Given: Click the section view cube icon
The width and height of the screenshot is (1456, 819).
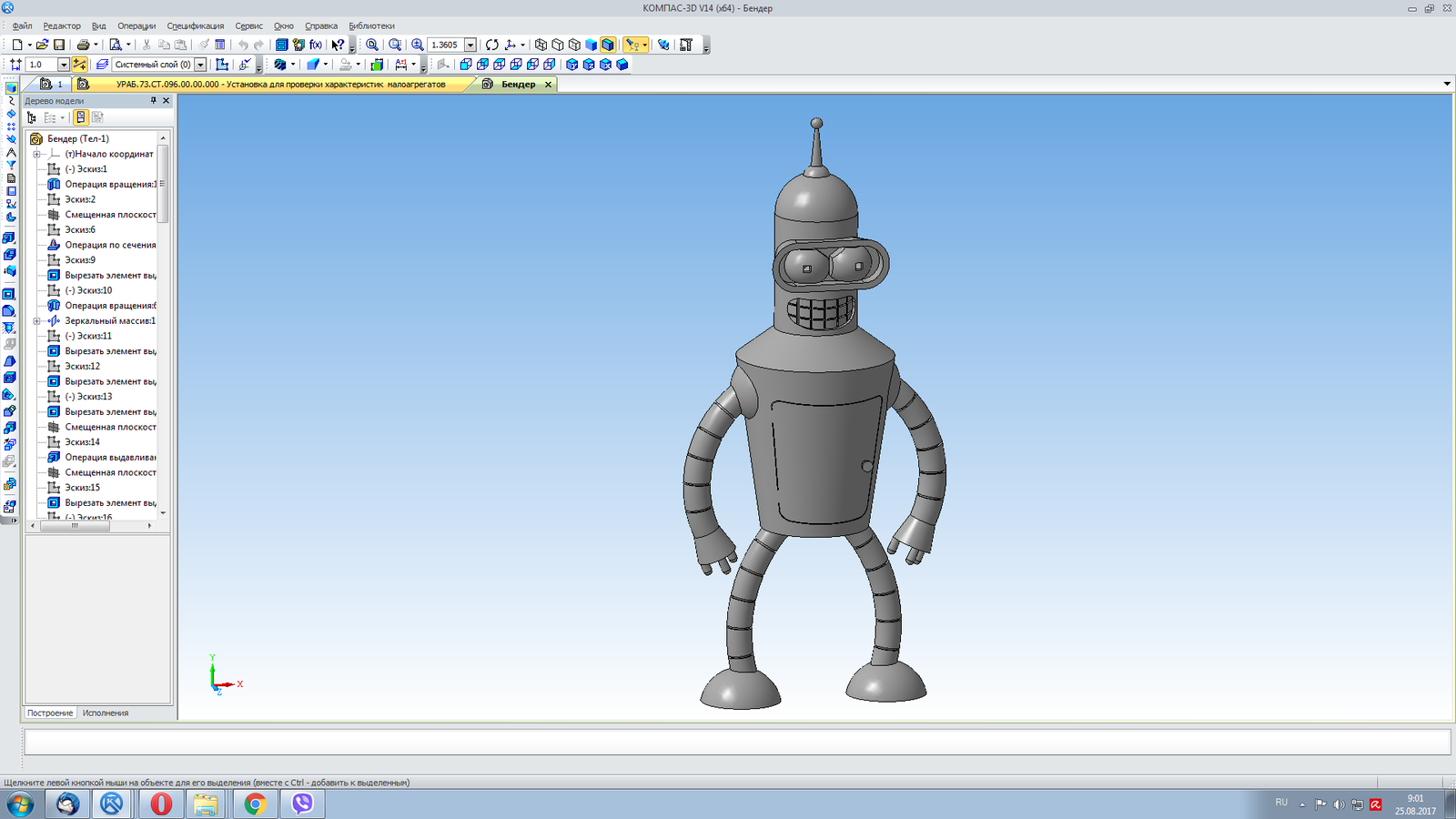Looking at the screenshot, I should [x=280, y=65].
